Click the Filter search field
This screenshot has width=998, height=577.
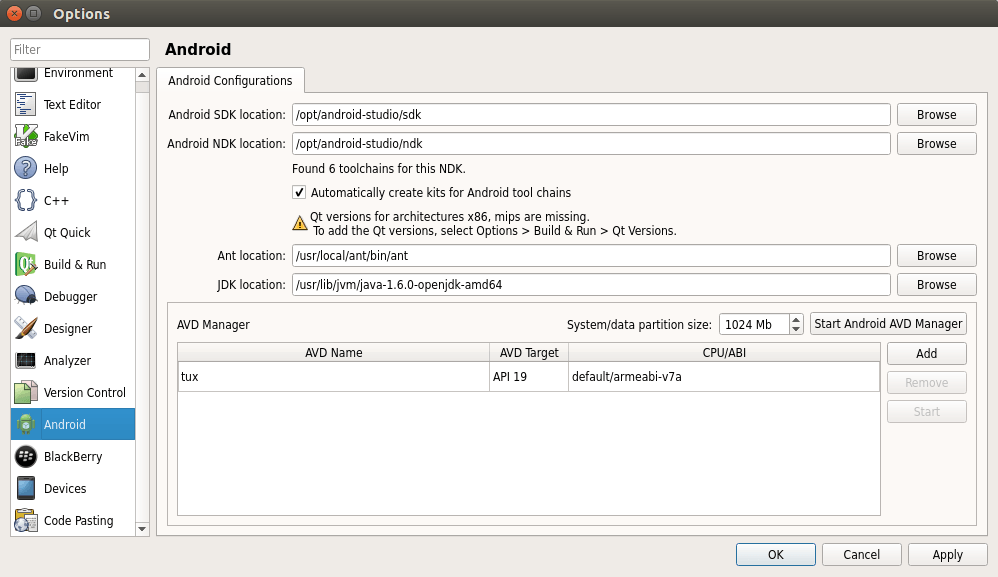pos(80,50)
